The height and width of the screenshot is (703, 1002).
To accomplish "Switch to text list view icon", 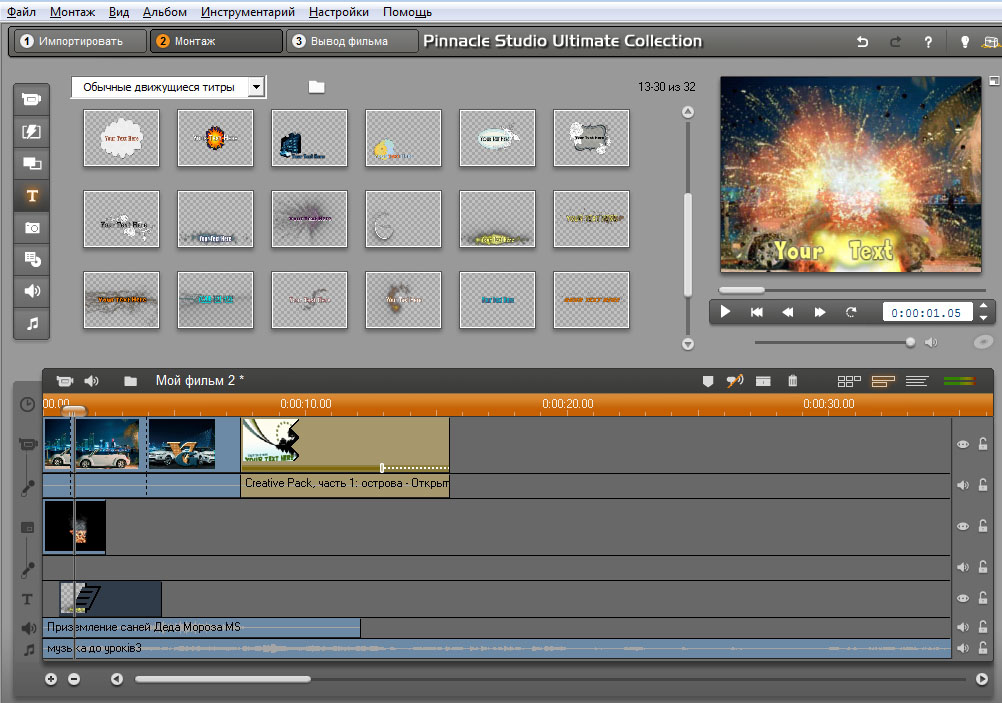I will (x=916, y=381).
